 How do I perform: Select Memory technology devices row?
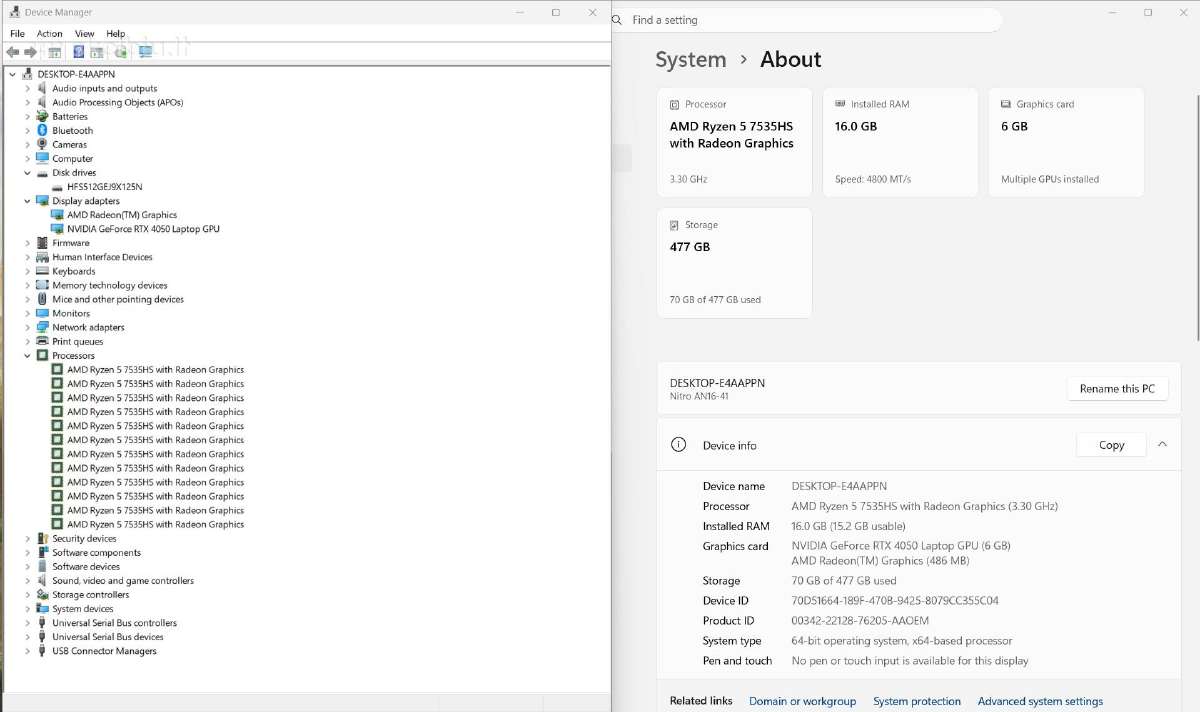pyautogui.click(x=110, y=285)
